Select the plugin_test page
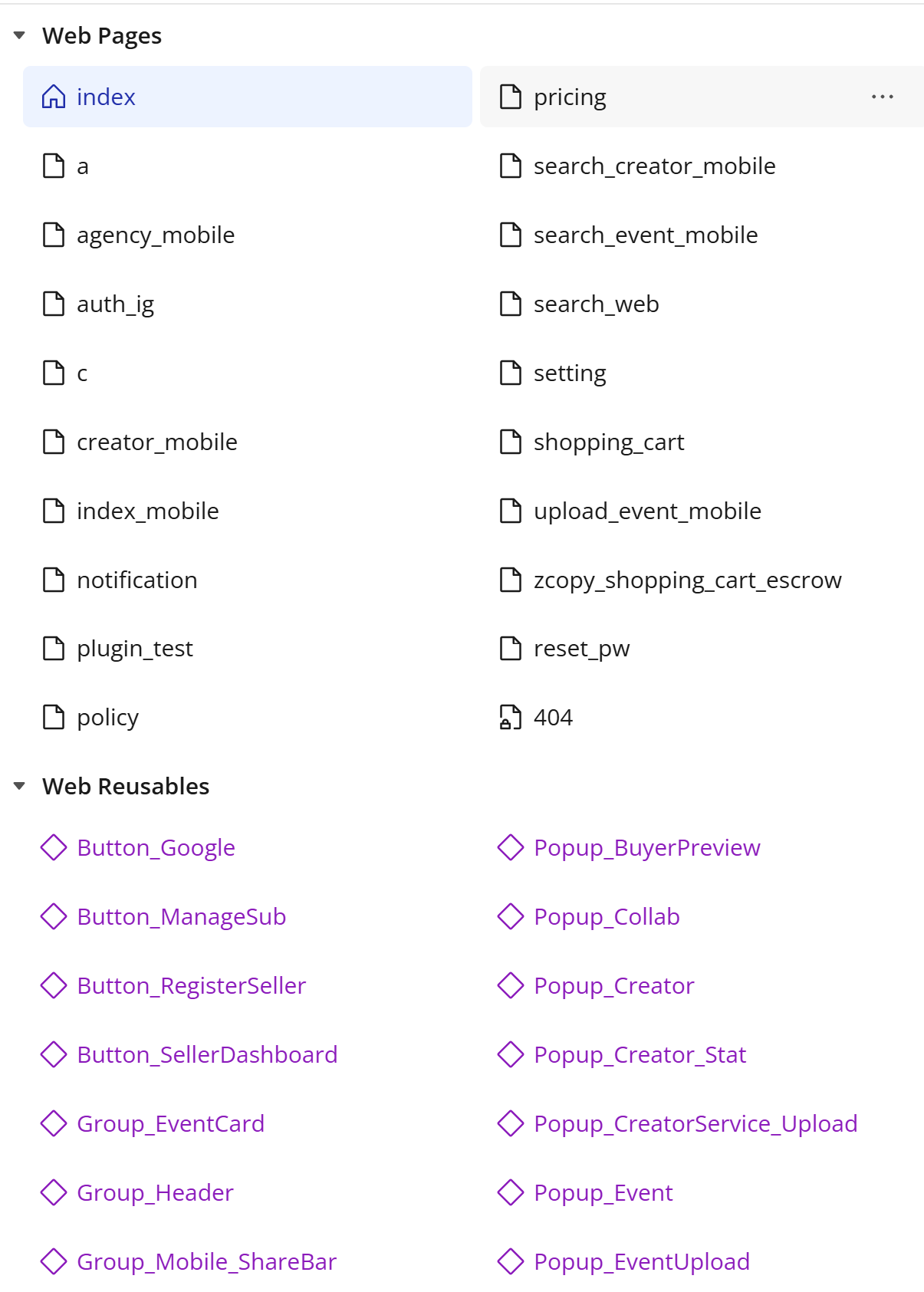Screen dimensions: 924x1292 [135, 649]
